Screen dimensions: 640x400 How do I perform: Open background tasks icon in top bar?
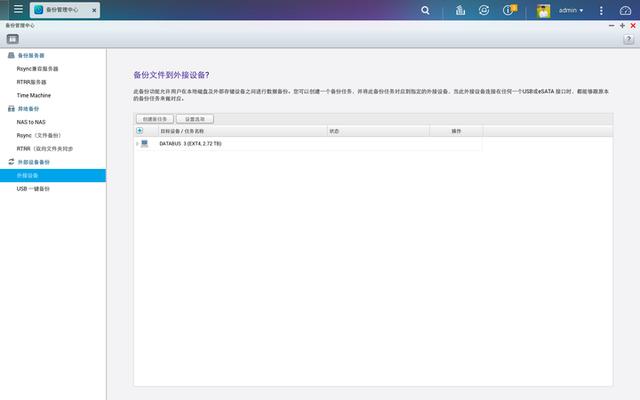[460, 10]
